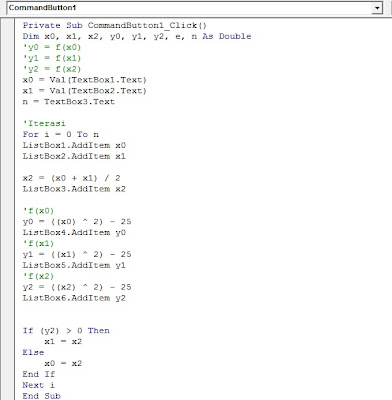Click the comment 'f(x2) above the y2 formula
392x400 pixels.
pyautogui.click(x=38, y=276)
